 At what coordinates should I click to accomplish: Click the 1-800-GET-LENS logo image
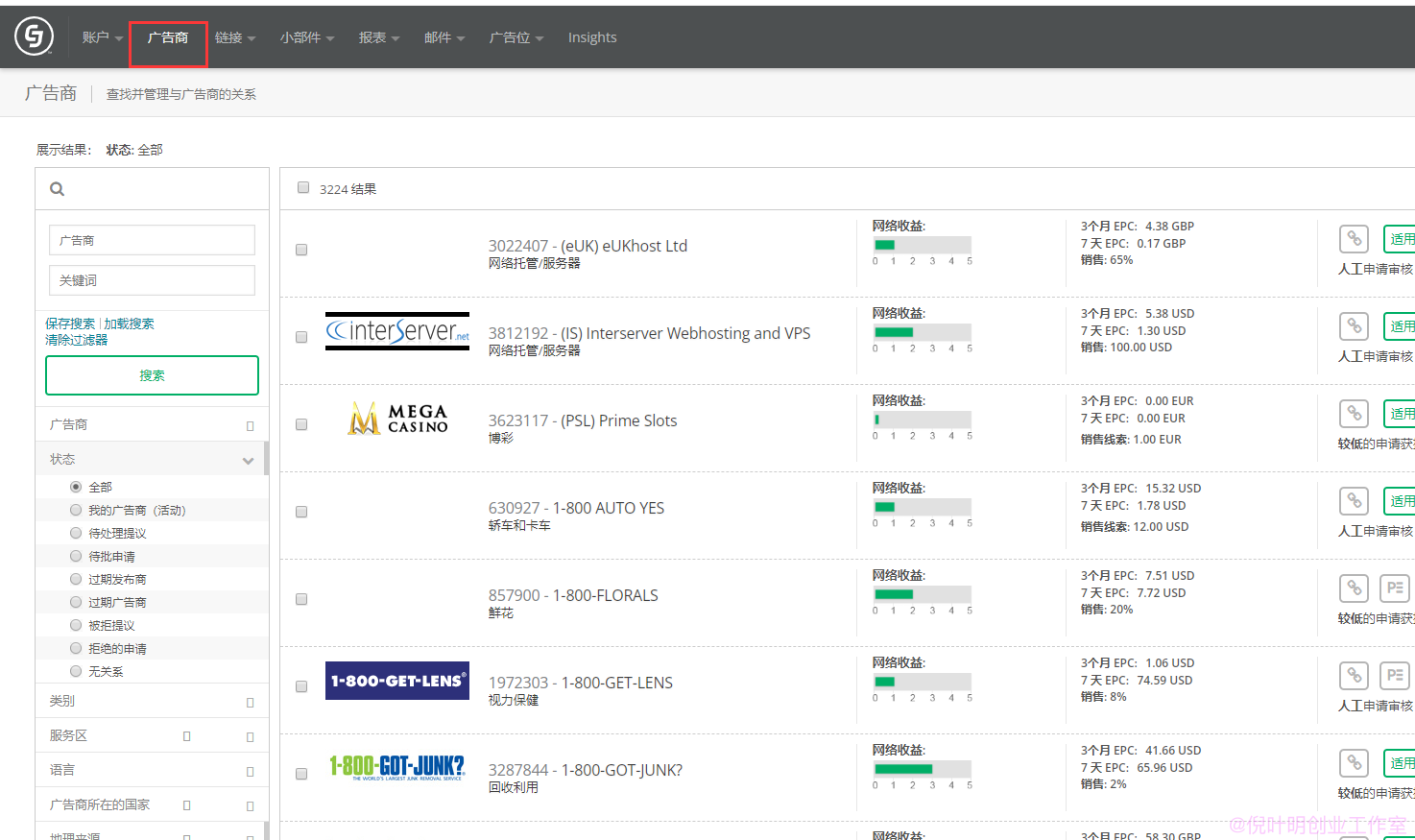[397, 681]
